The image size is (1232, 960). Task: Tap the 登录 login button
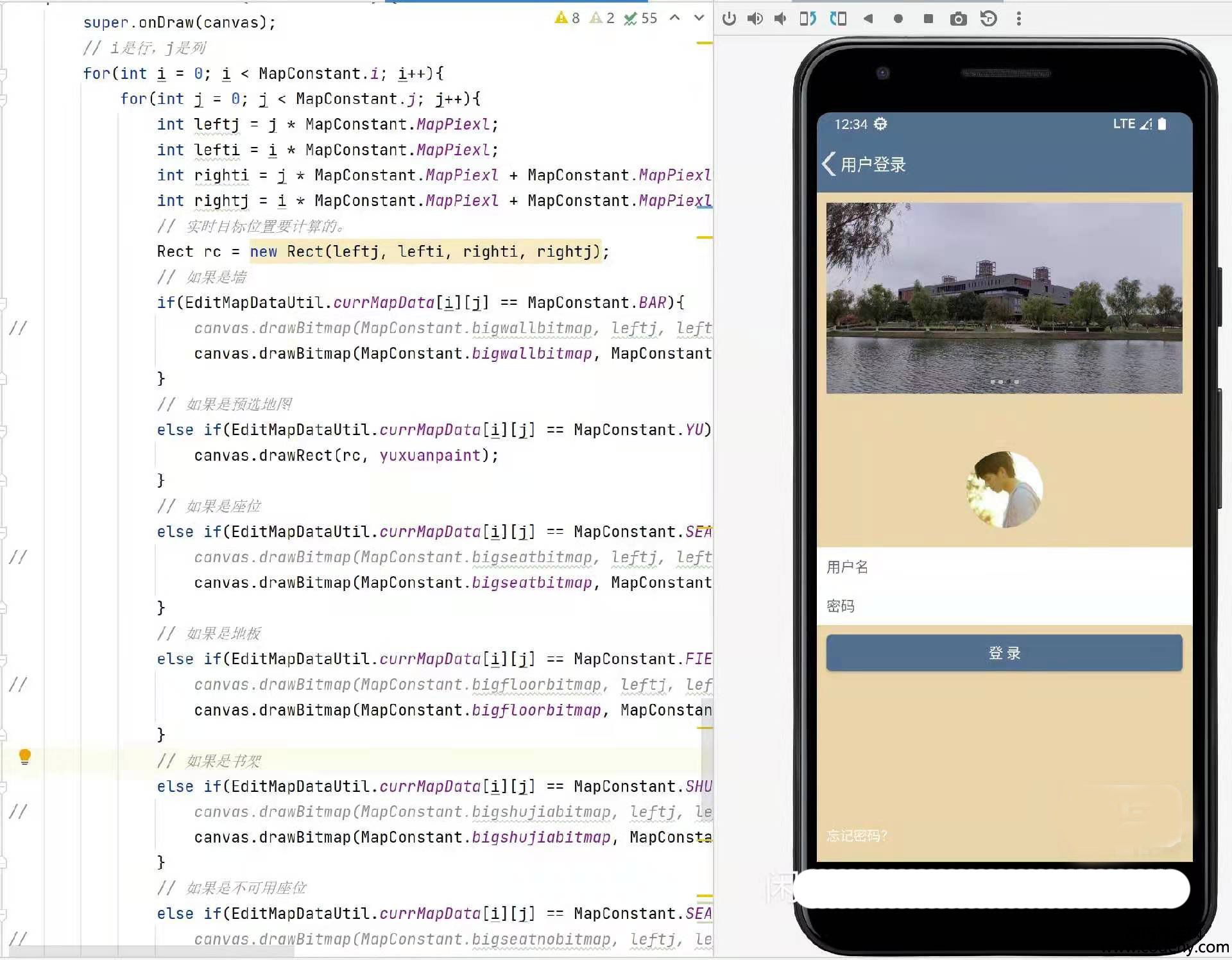point(1004,653)
